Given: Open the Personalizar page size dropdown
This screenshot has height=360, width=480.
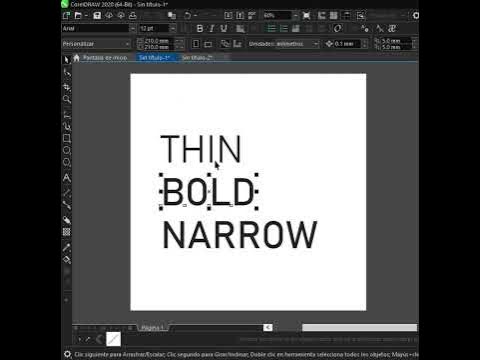Looking at the screenshot, I should click(x=127, y=44).
